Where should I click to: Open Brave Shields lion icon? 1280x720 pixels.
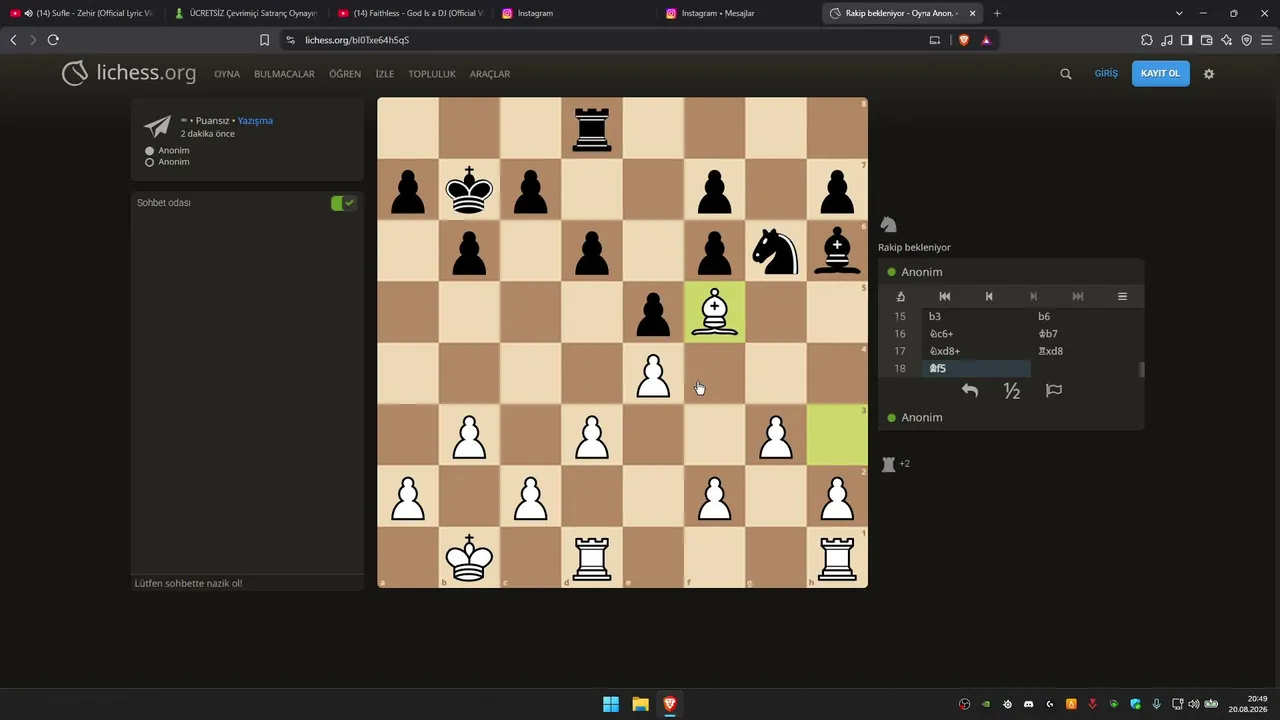(964, 40)
